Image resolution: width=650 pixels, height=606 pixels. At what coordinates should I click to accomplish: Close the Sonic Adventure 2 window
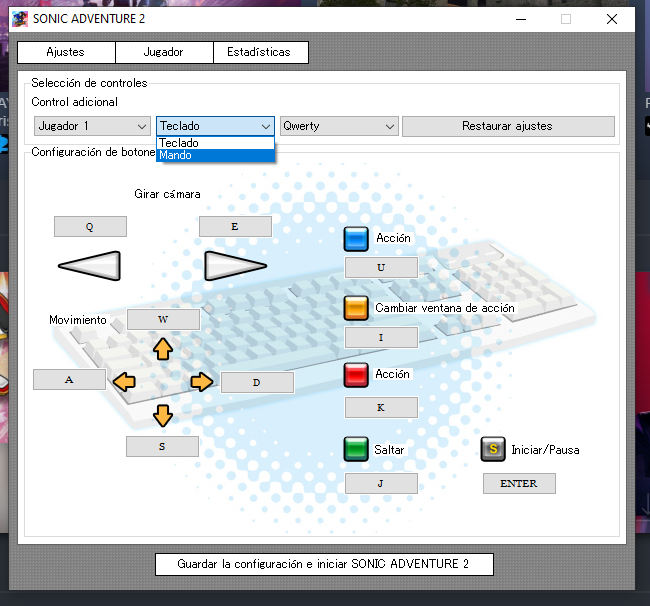pyautogui.click(x=612, y=19)
